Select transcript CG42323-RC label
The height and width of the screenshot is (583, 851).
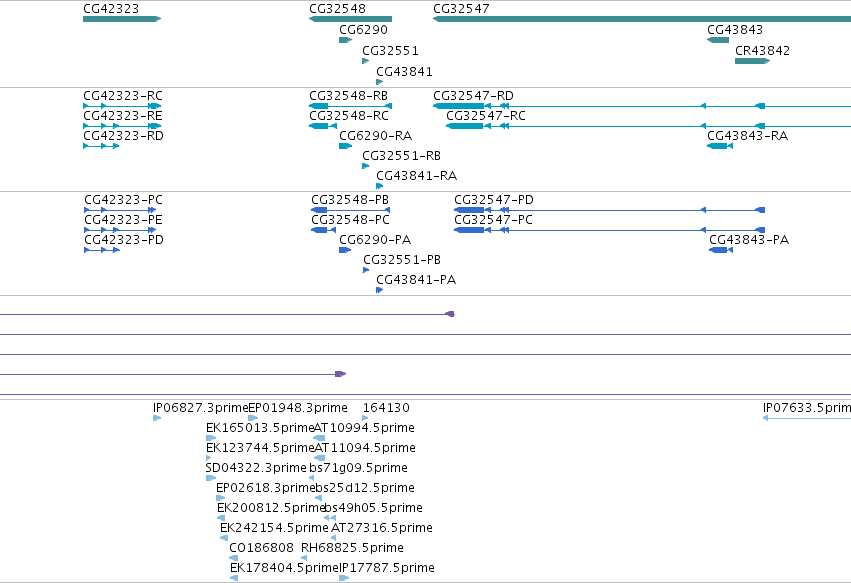click(x=123, y=96)
